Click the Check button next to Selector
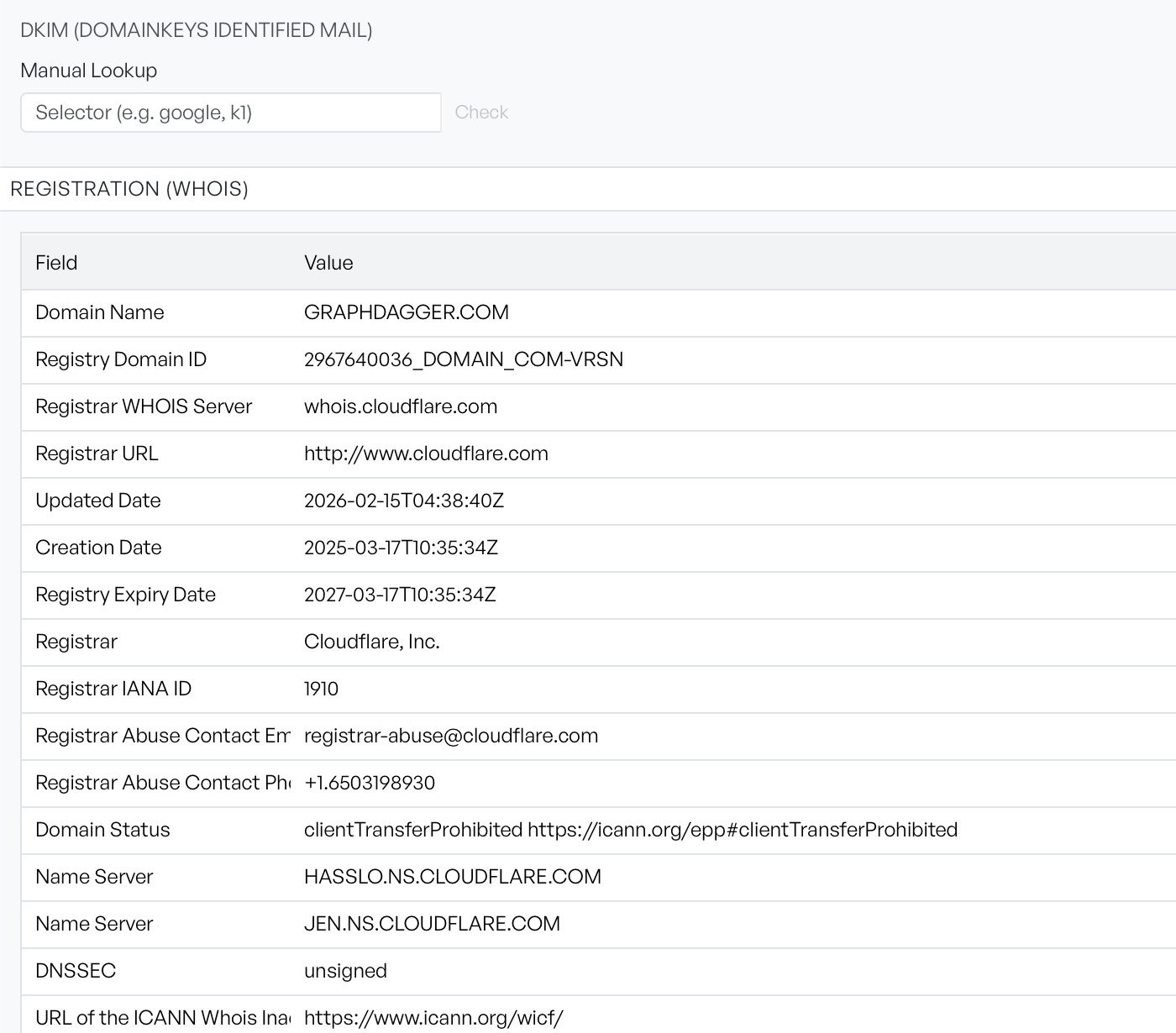 pyautogui.click(x=481, y=113)
